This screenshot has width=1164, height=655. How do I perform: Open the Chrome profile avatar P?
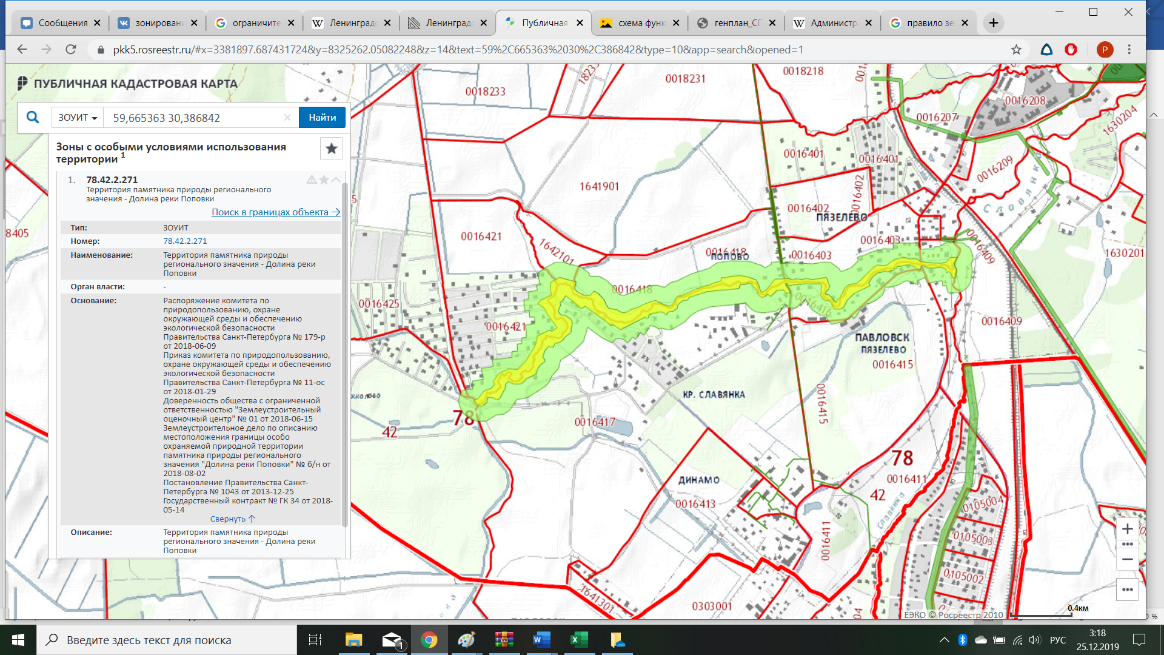1105,50
